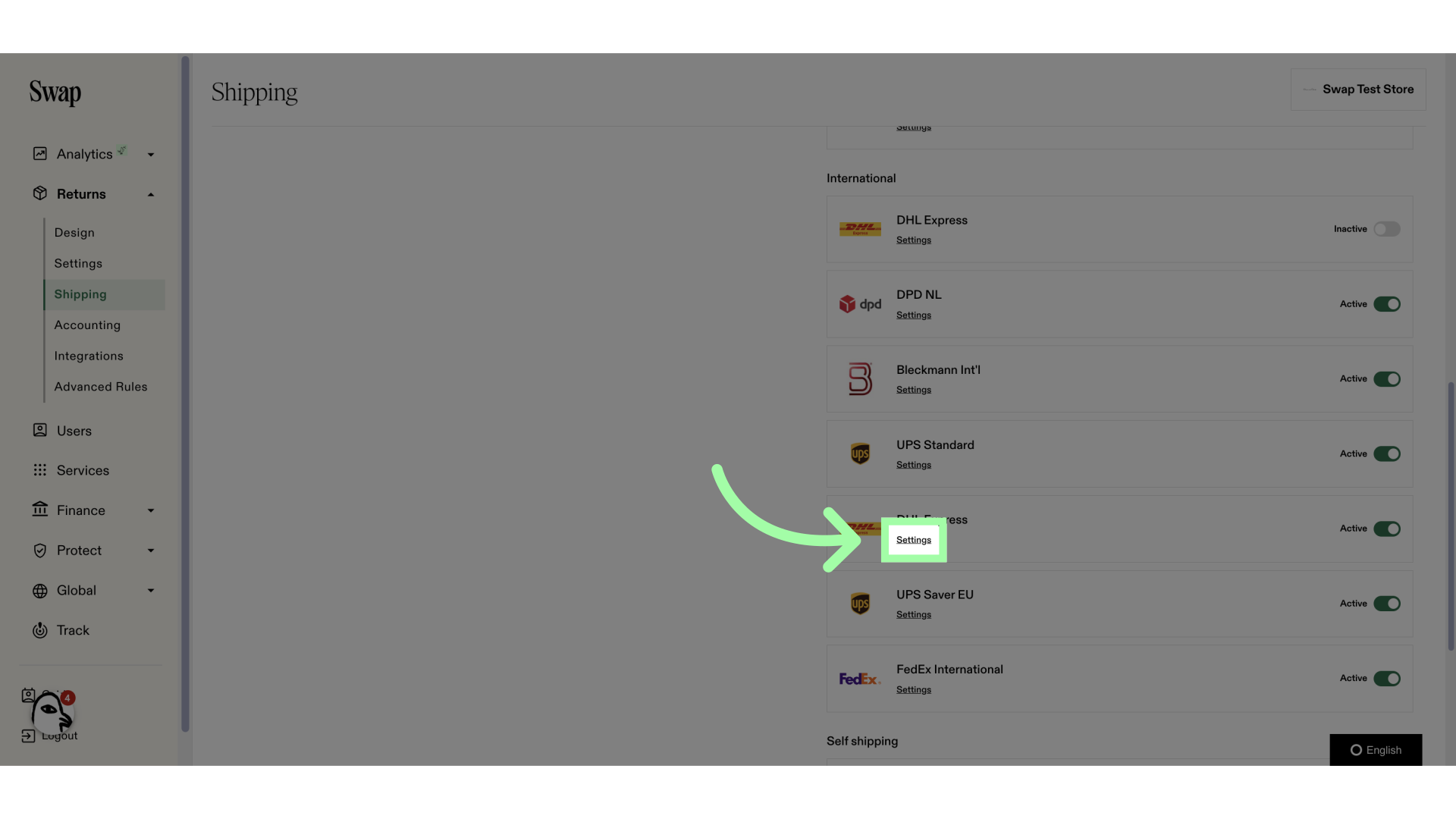Expand Analytics dropdown in sidebar
This screenshot has width=1456, height=819.
(150, 154)
